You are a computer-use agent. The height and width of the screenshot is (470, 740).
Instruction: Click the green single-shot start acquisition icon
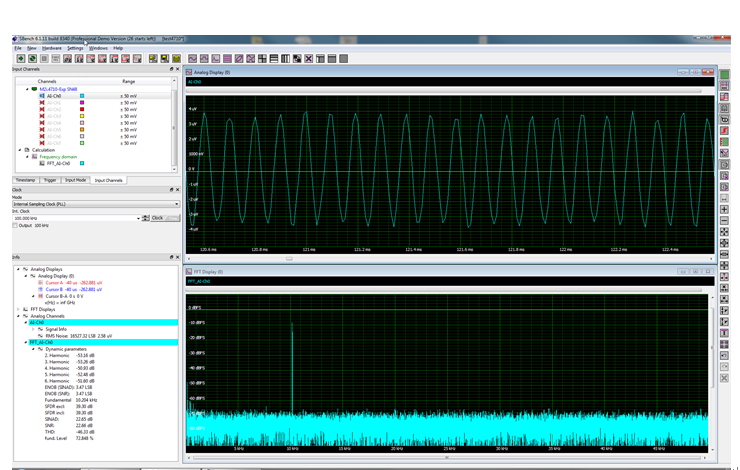21,59
